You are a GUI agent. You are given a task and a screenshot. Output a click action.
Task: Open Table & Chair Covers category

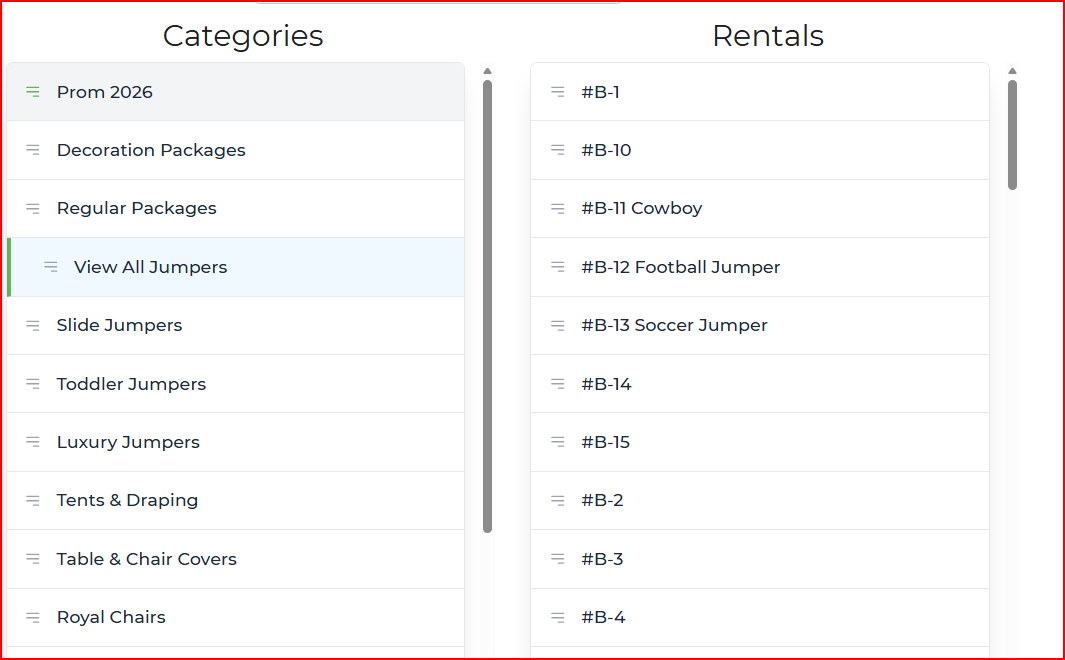pos(146,559)
